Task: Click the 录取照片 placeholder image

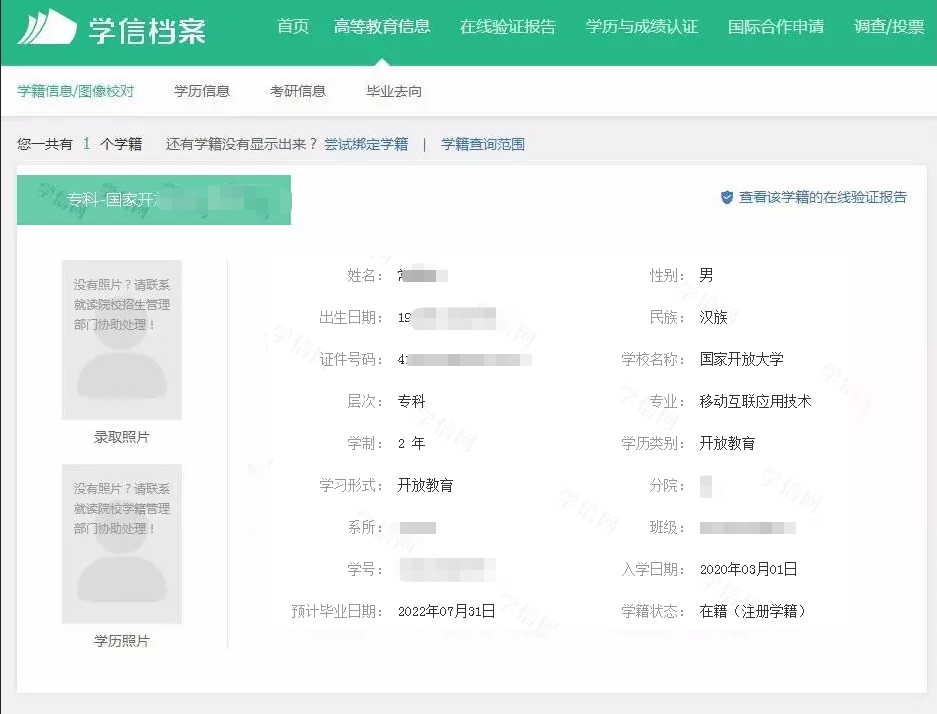Action: [x=121, y=340]
